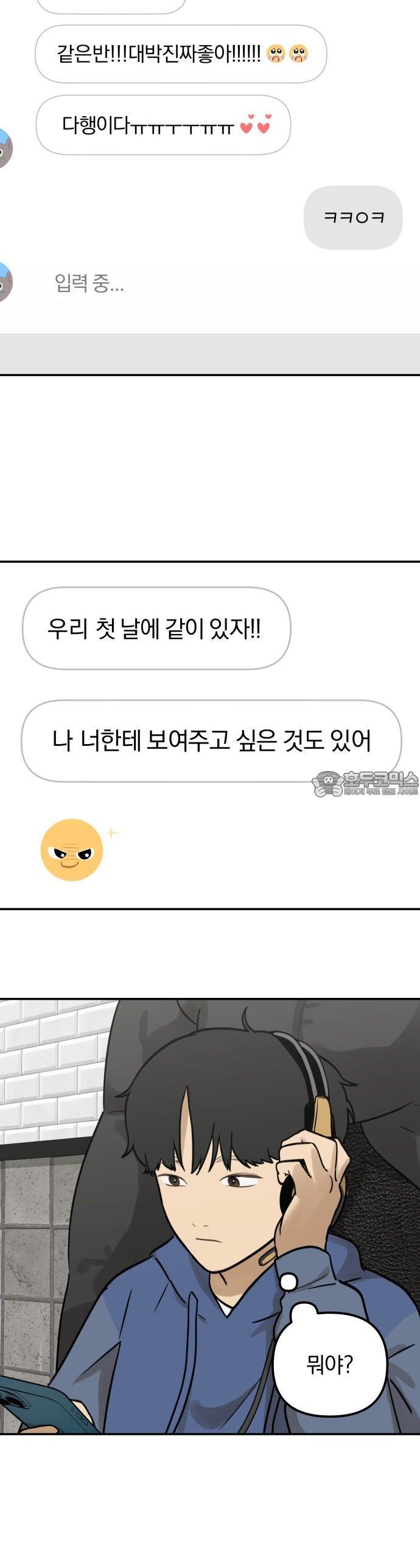The width and height of the screenshot is (420, 1568).
Task: Tap the 나 너한테 보여주고 싶은 것도 있어 bubble
Action: tap(211, 740)
